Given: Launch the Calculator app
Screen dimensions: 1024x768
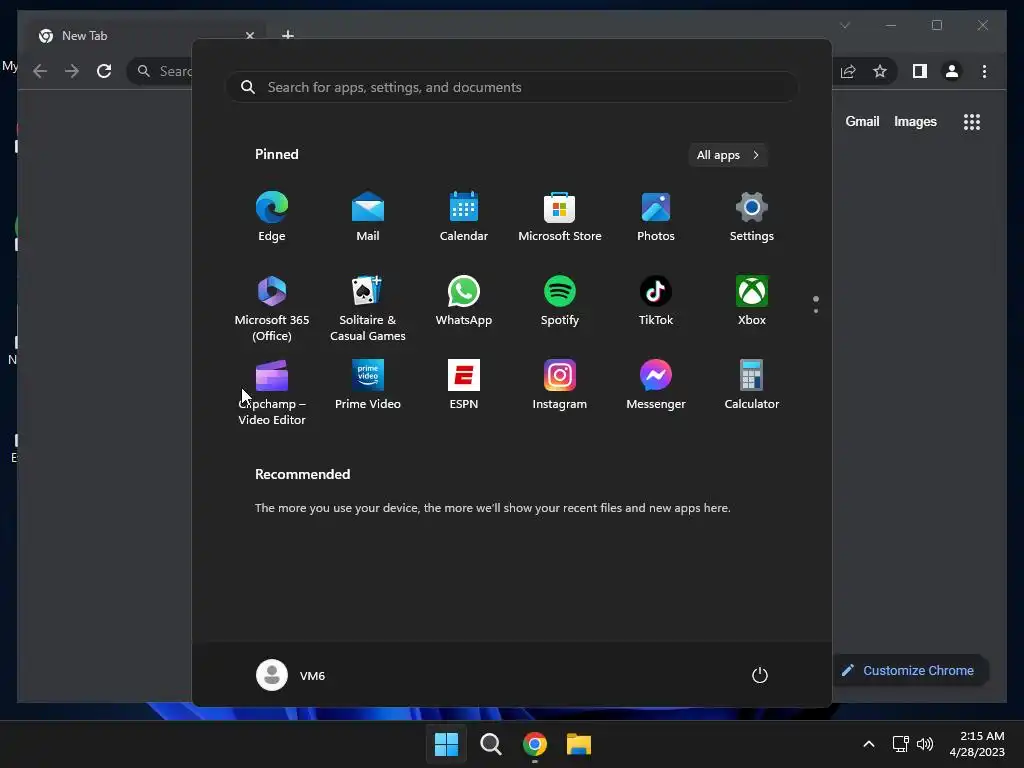Looking at the screenshot, I should click(752, 385).
